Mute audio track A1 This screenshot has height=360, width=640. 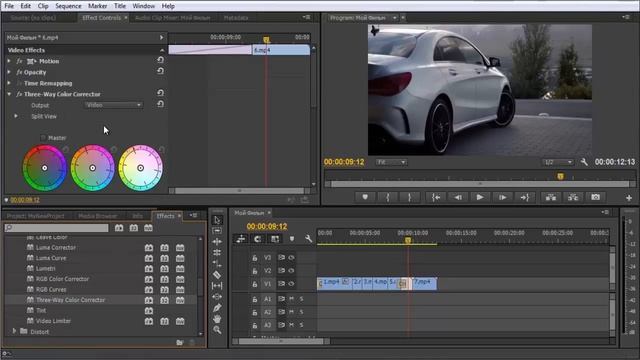291,299
